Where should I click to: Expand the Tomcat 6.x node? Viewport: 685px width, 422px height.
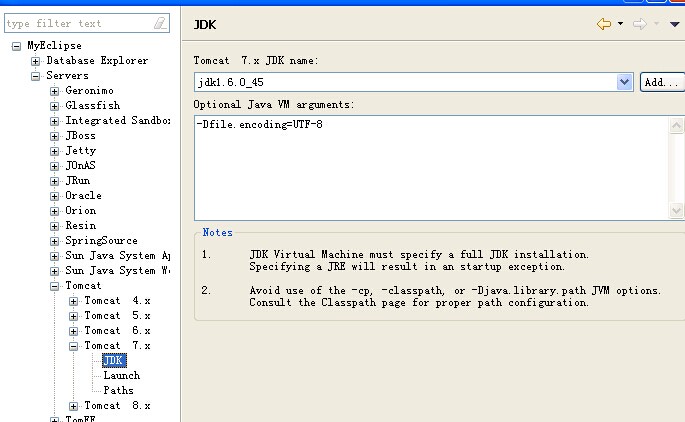point(73,331)
